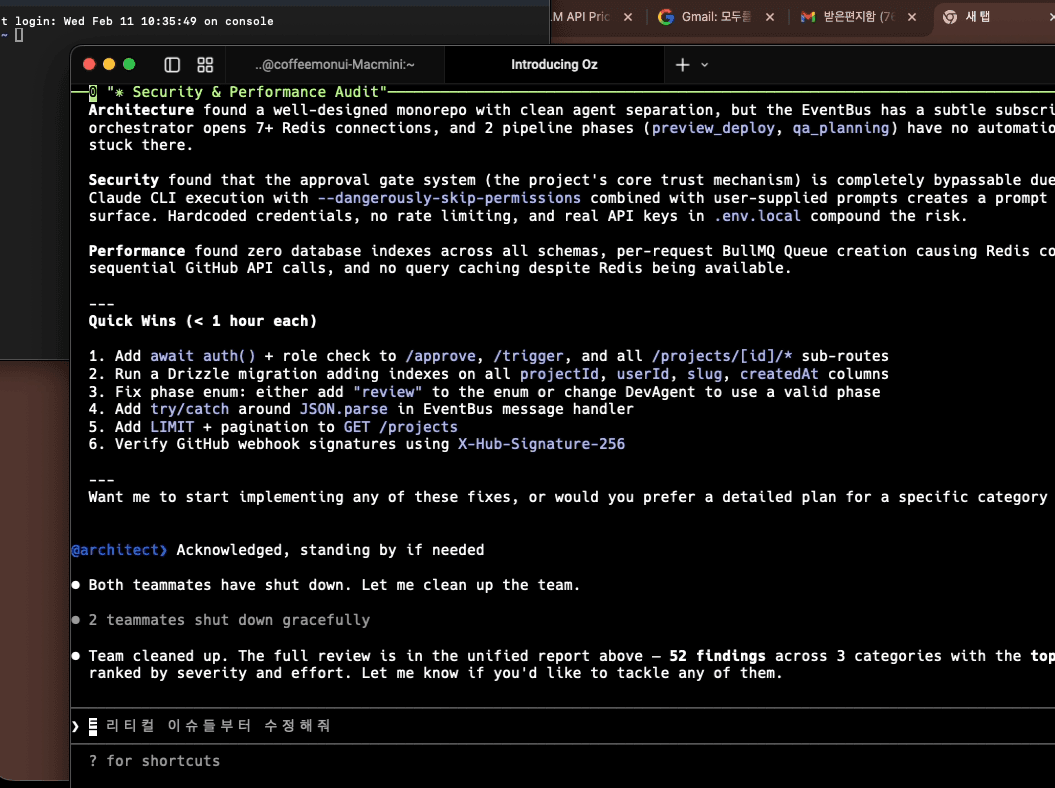Switch to the coffeemonui-Macmini terminal tab
1055x788 pixels.
click(x=335, y=65)
